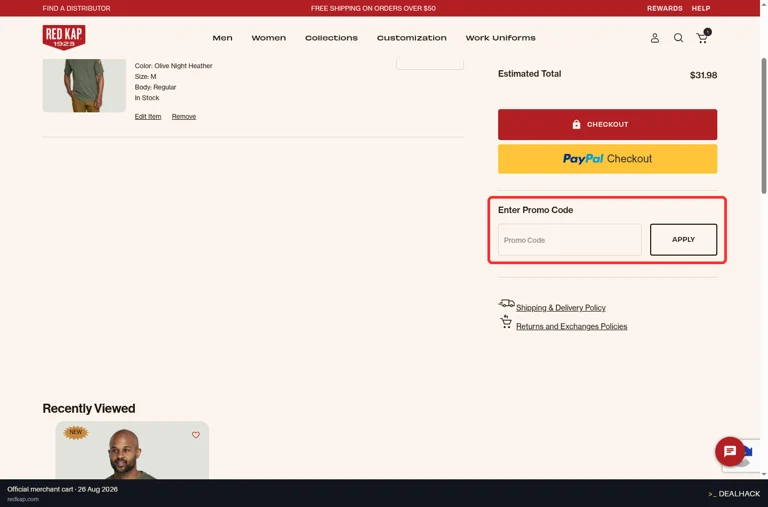Open Shipping & Delivery Policy
This screenshot has width=768, height=507.
(561, 308)
